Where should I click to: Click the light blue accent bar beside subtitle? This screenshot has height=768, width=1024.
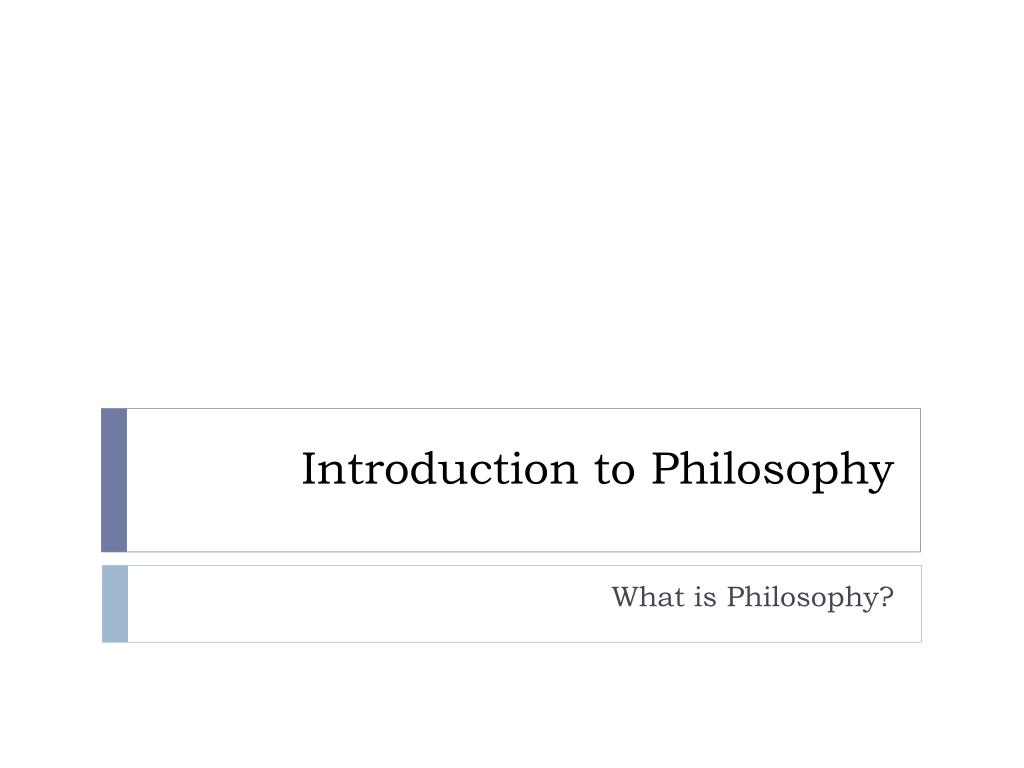115,604
